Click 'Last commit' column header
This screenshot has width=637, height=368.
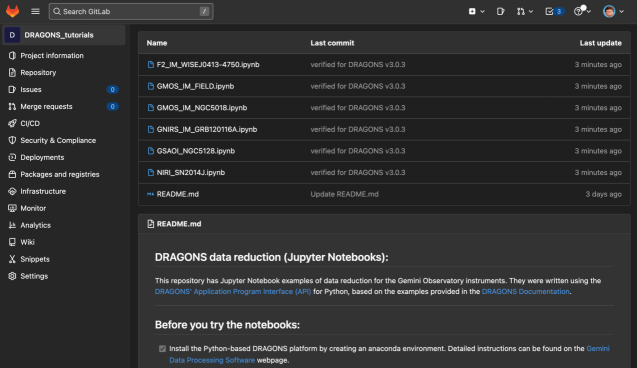point(332,43)
